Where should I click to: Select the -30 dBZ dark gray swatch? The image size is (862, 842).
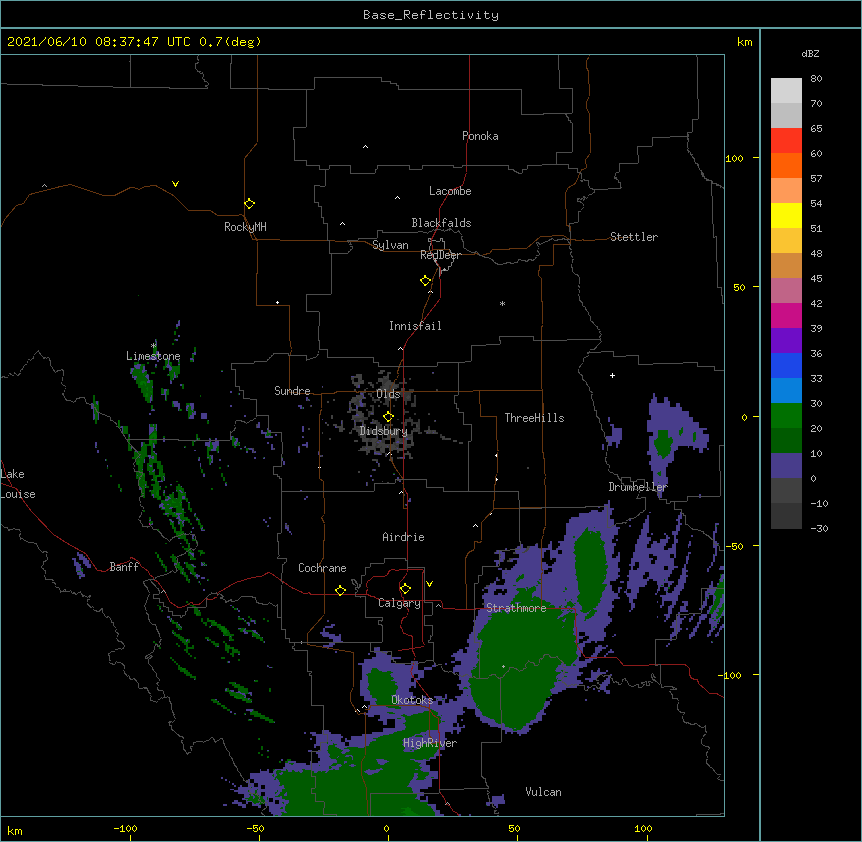tap(786, 516)
